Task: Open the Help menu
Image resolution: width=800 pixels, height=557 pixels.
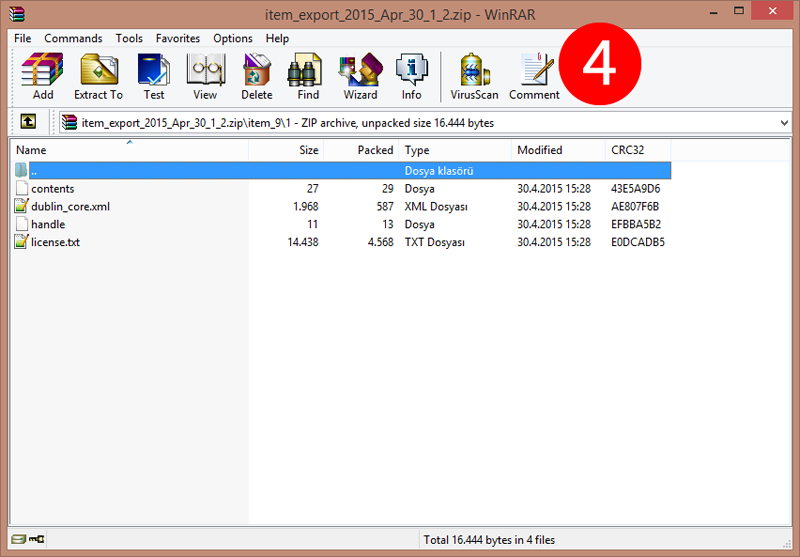Action: coord(277,38)
